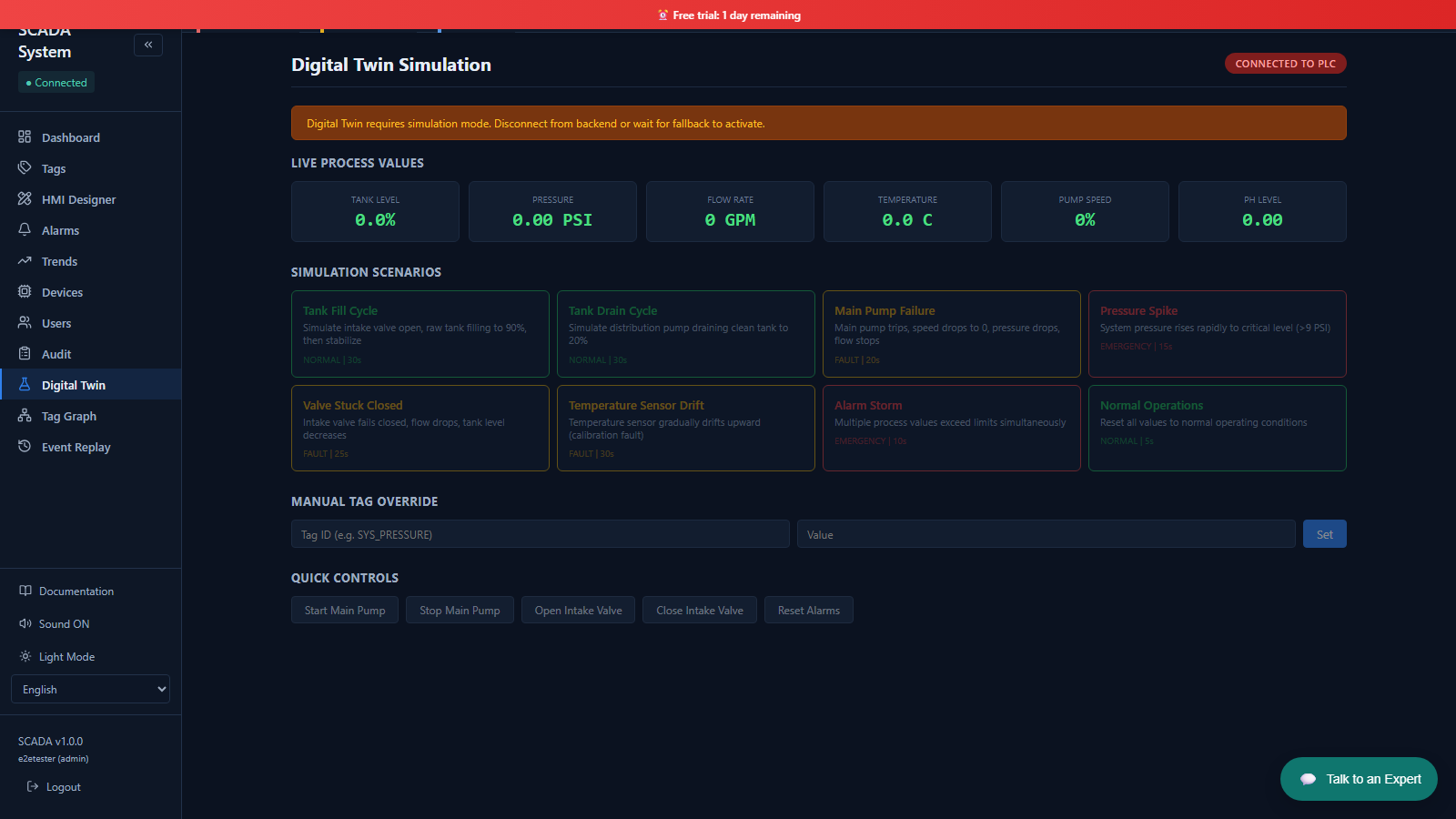Viewport: 1456px width, 819px height.
Task: Open HMI Designer from the sidebar
Action: click(91, 199)
